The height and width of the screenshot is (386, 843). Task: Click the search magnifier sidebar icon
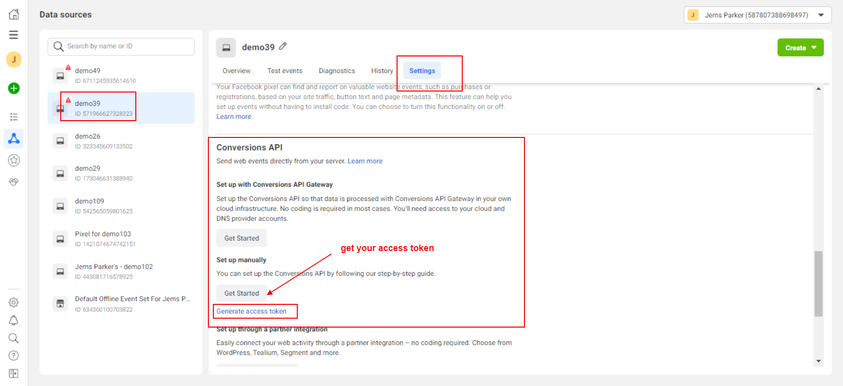tap(14, 338)
